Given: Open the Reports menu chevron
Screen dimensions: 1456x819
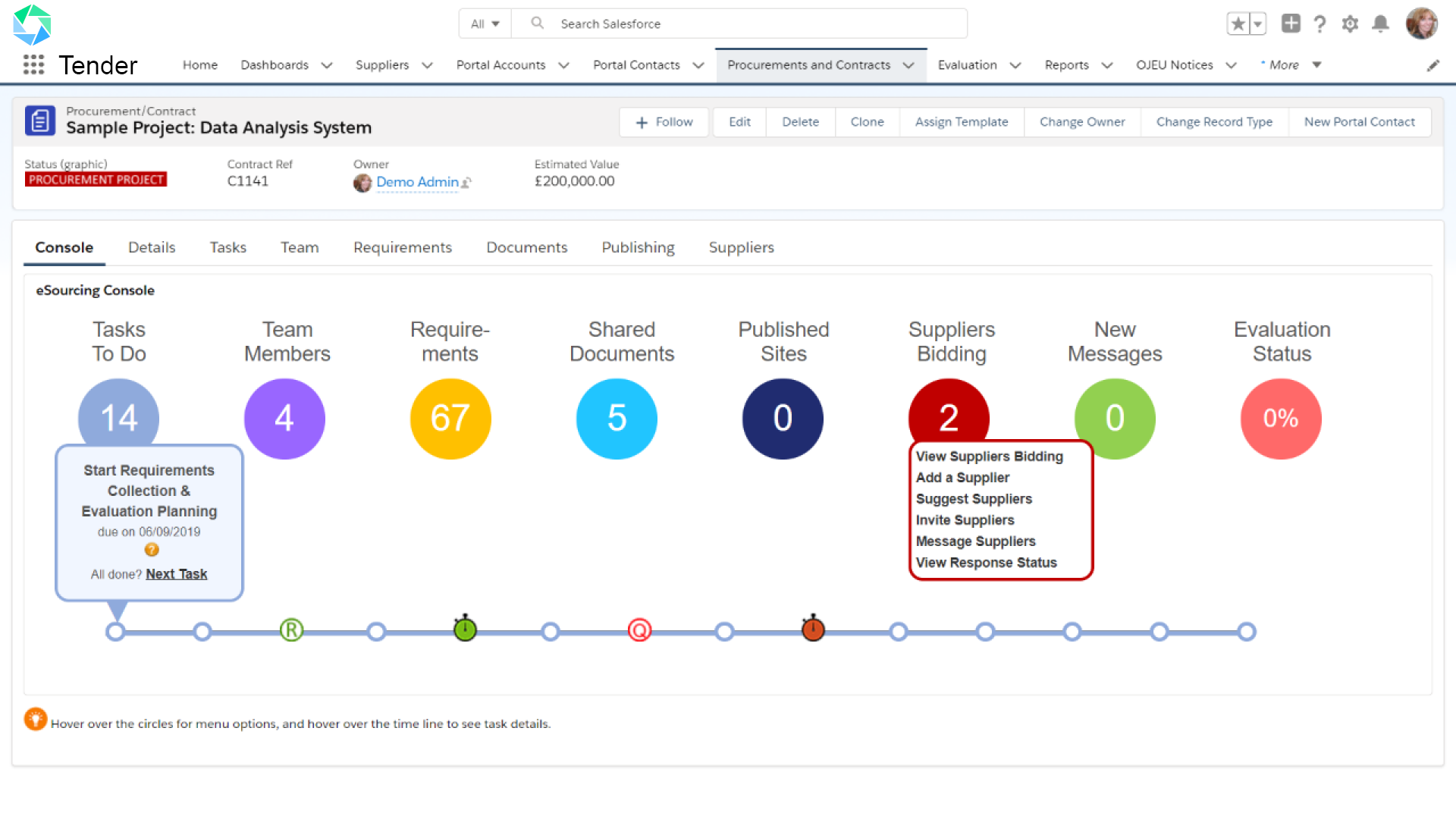Looking at the screenshot, I should click(x=1108, y=65).
